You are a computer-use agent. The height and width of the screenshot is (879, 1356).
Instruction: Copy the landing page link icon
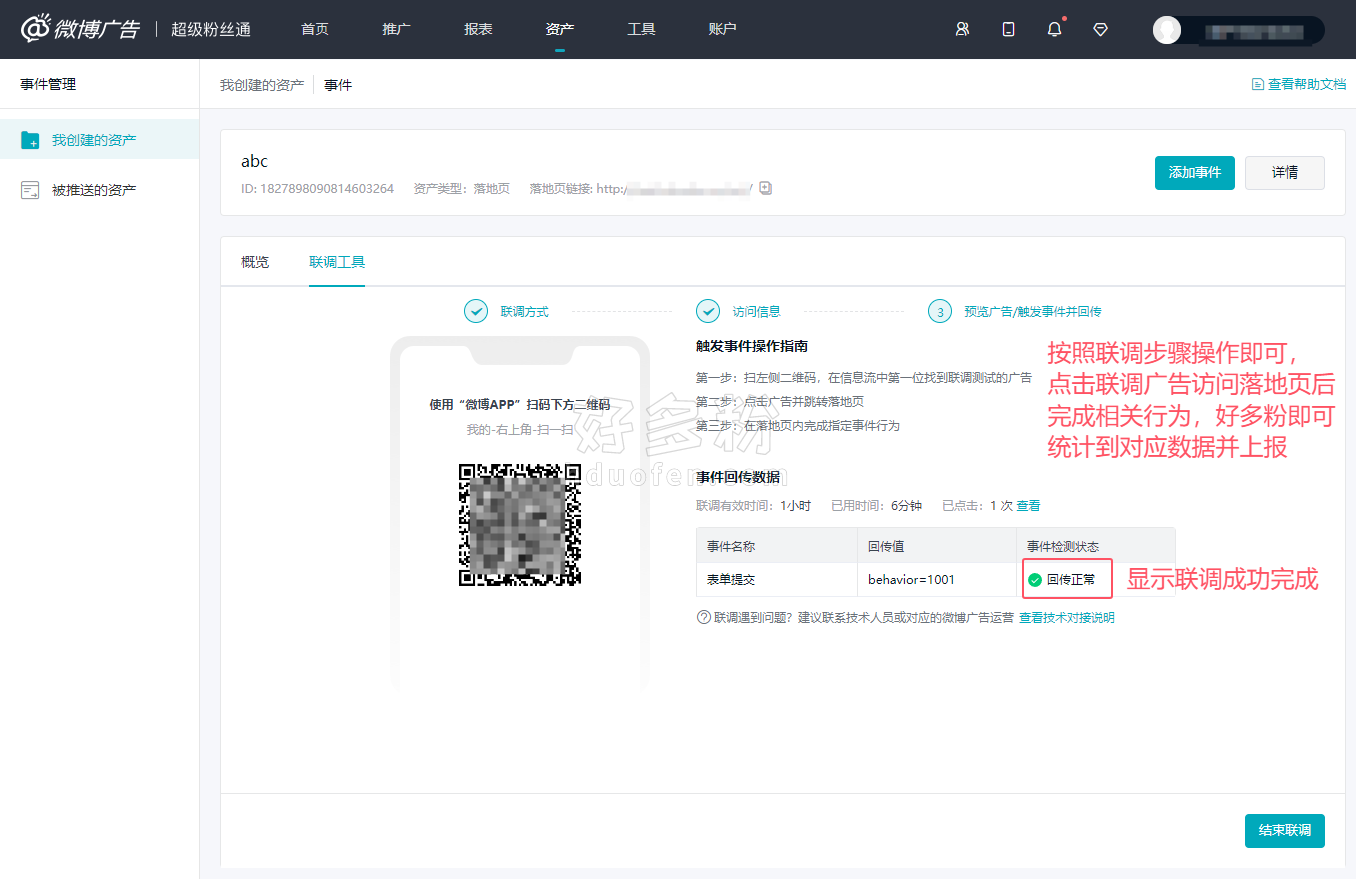point(766,188)
